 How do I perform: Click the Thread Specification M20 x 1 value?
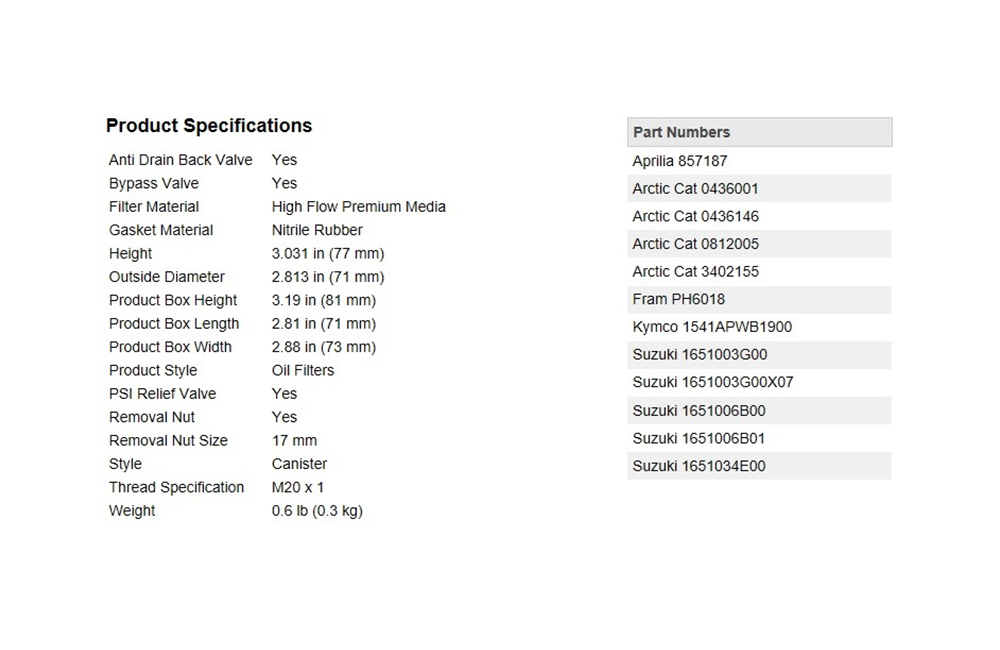tap(298, 487)
